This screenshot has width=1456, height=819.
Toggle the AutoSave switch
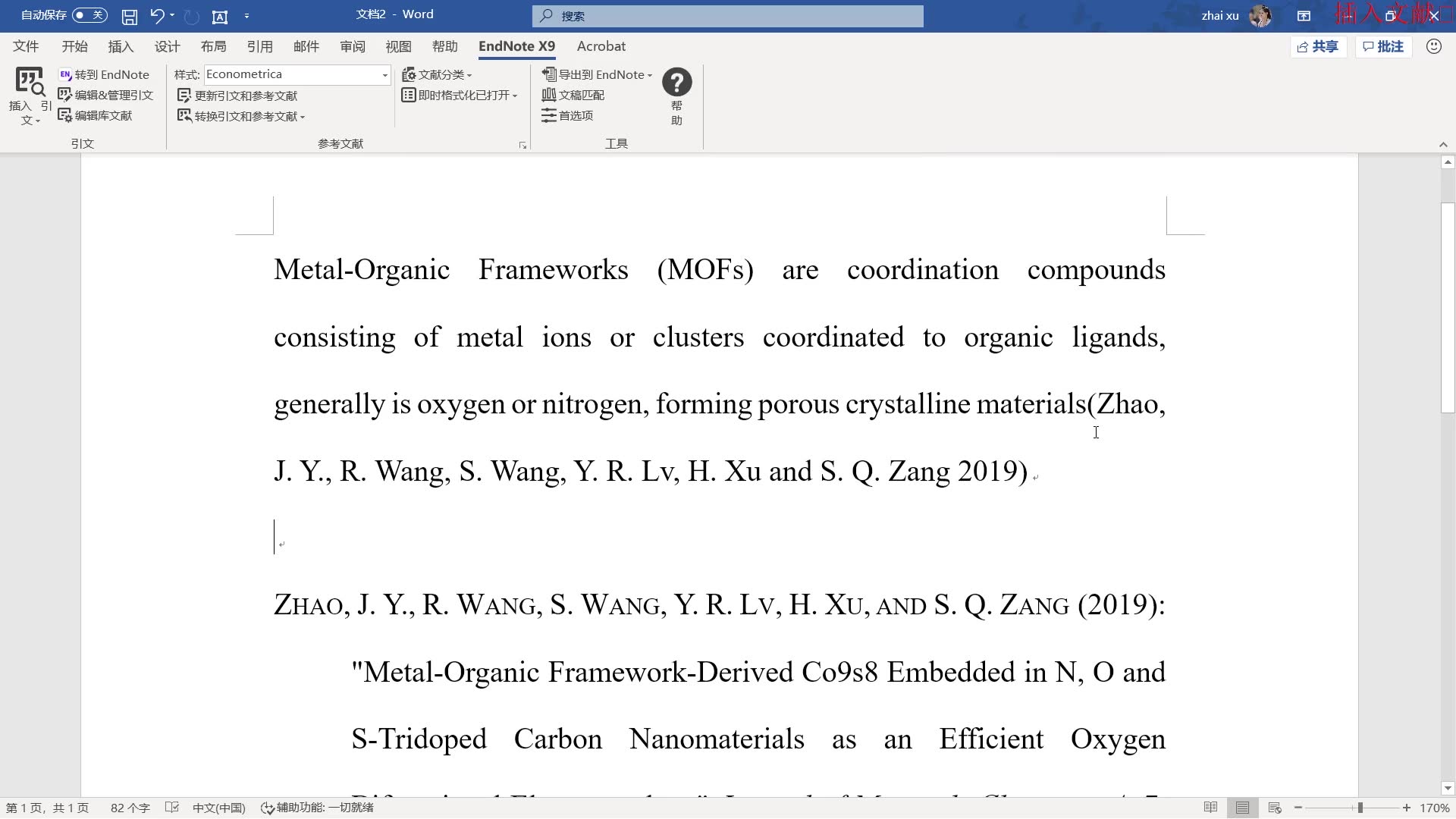point(89,15)
